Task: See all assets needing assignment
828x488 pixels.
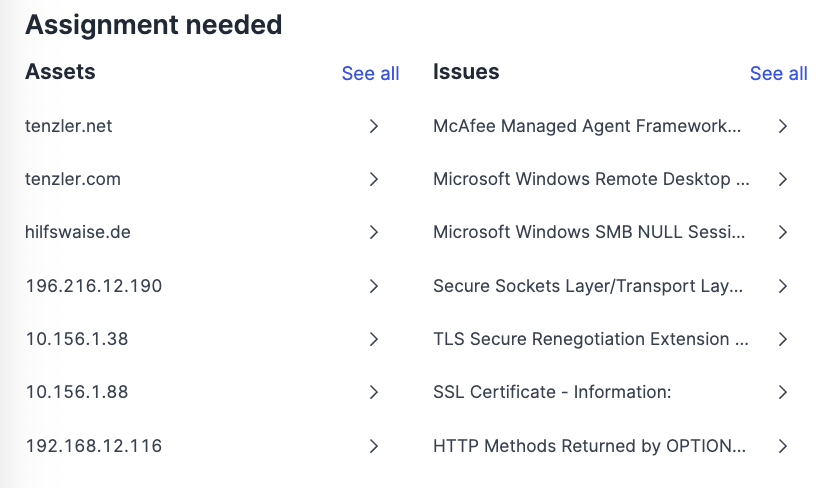Action: [x=370, y=73]
